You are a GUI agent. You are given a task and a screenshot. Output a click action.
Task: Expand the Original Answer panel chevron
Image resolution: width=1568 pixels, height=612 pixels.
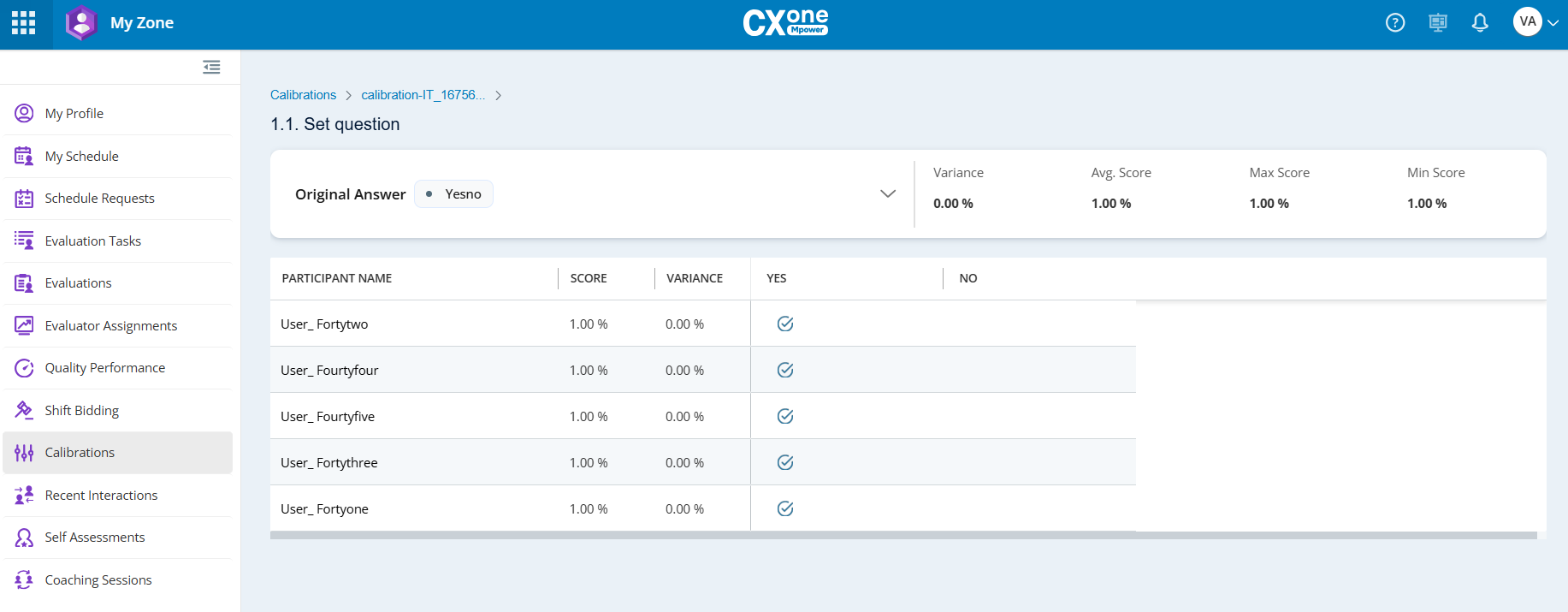coord(888,193)
